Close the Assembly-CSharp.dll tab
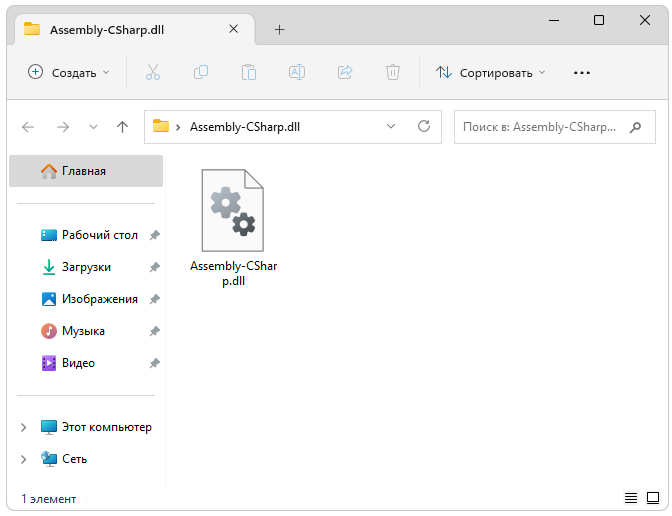 pos(234,29)
